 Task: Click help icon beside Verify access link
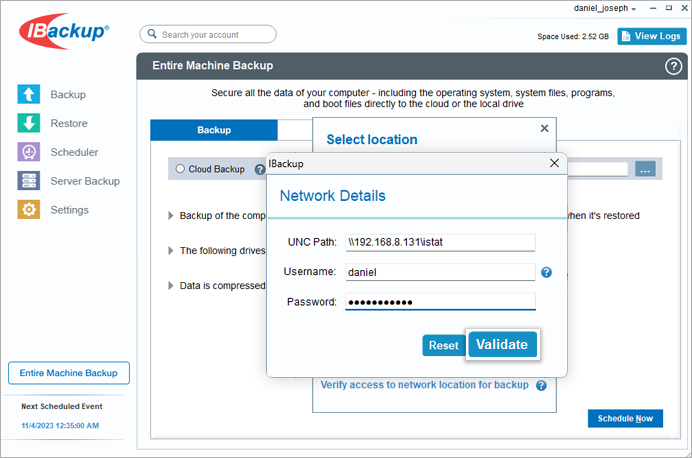541,385
